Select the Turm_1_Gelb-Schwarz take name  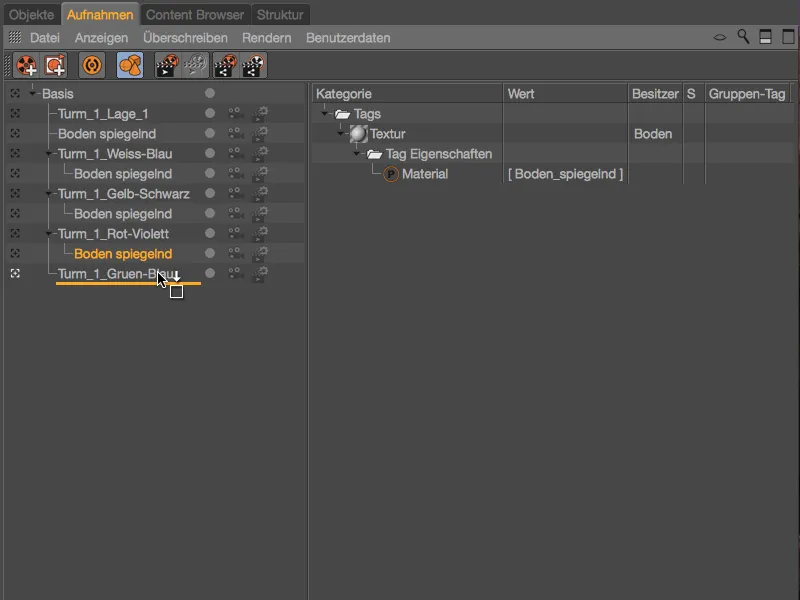pyautogui.click(x=123, y=194)
